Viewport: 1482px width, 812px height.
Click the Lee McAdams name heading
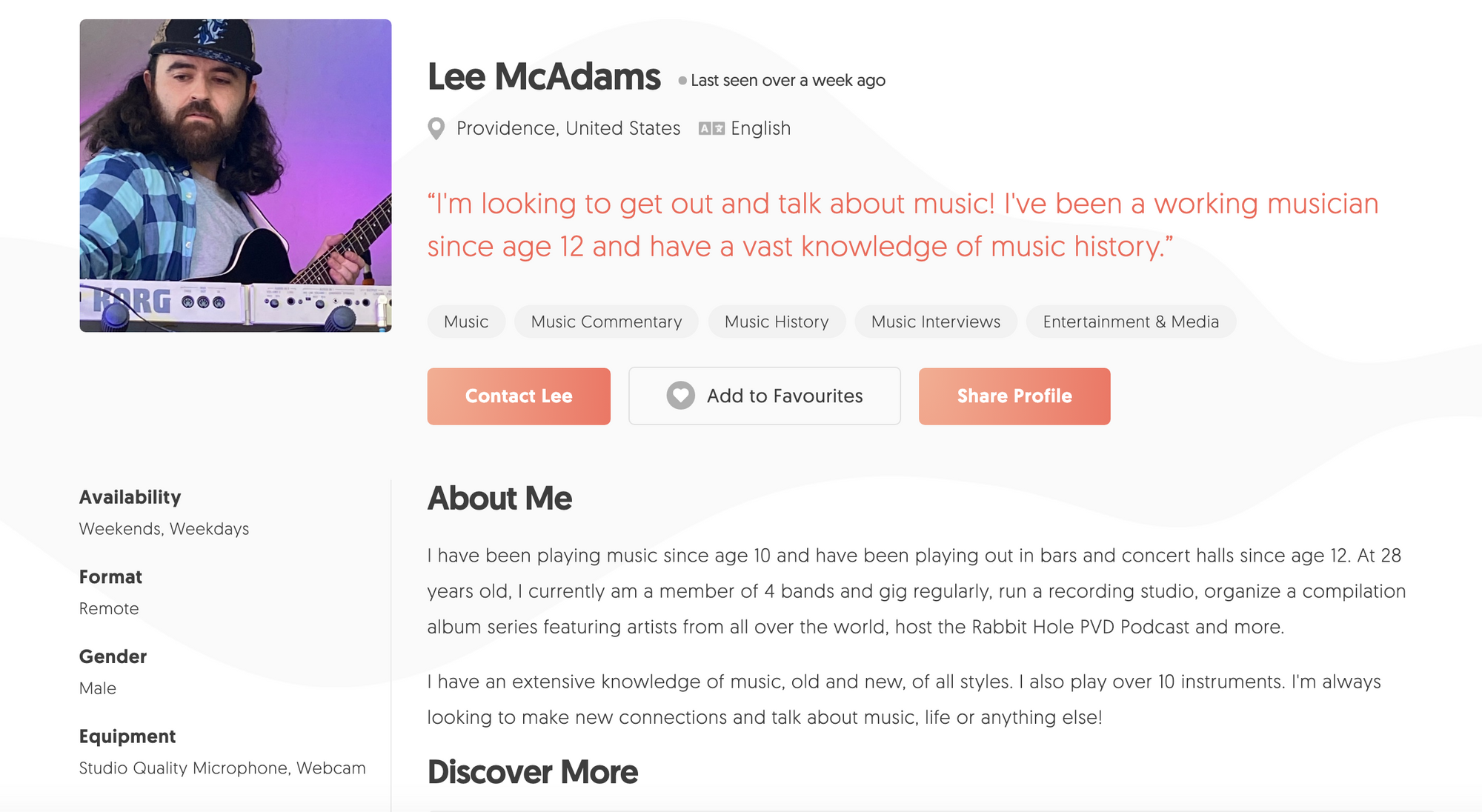point(543,76)
